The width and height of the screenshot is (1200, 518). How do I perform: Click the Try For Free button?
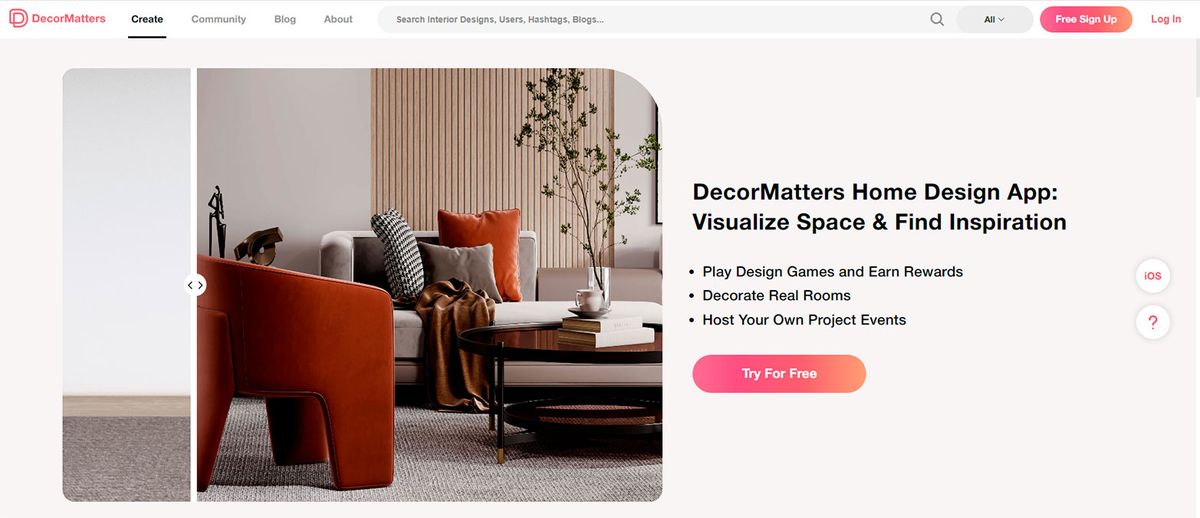779,373
